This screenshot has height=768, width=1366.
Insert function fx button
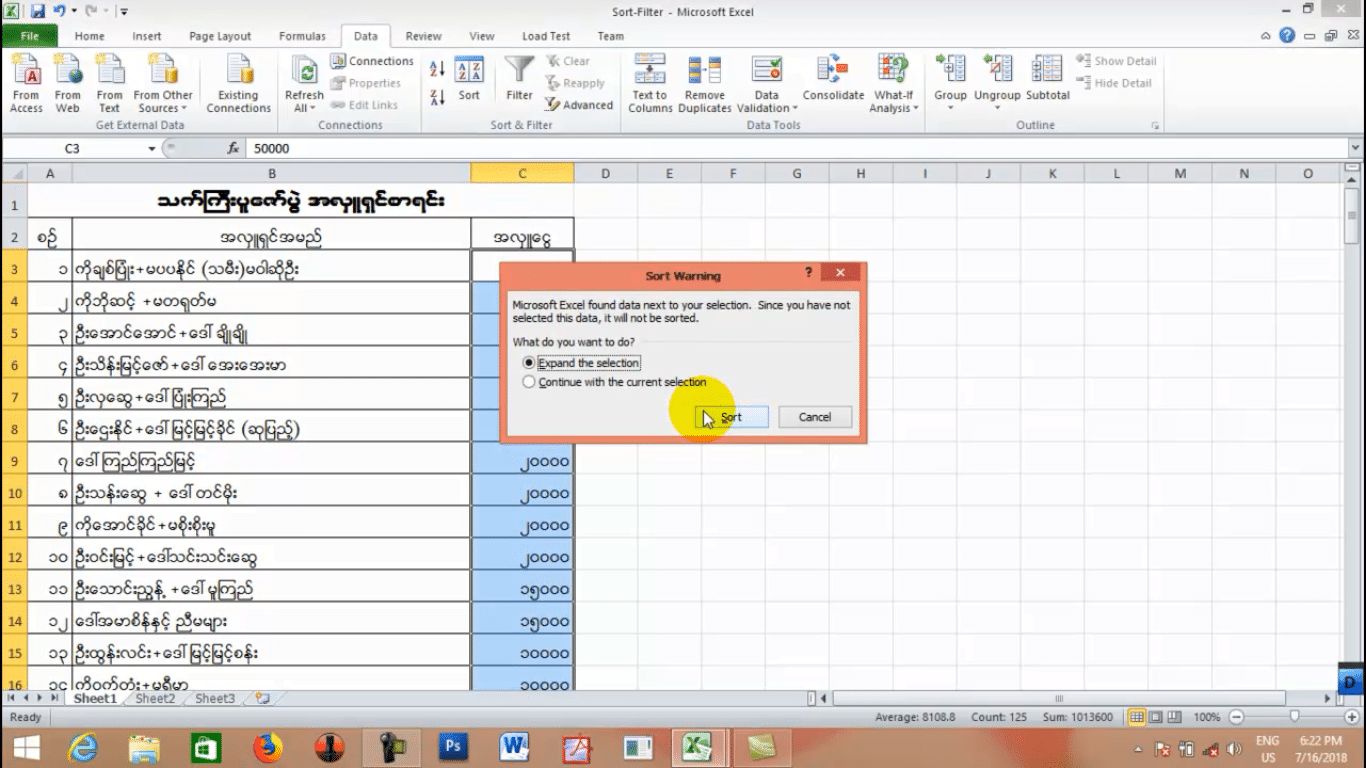(x=233, y=148)
